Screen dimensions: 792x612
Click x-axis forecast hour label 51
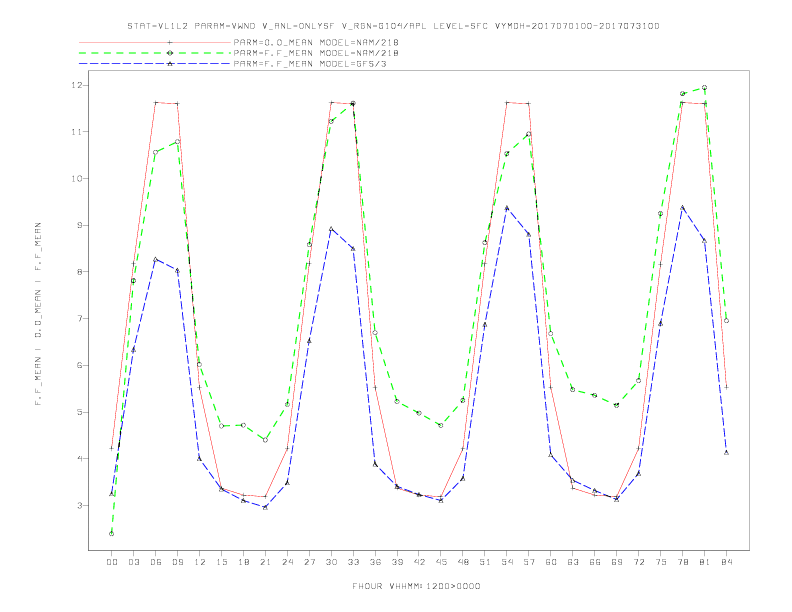click(x=485, y=562)
